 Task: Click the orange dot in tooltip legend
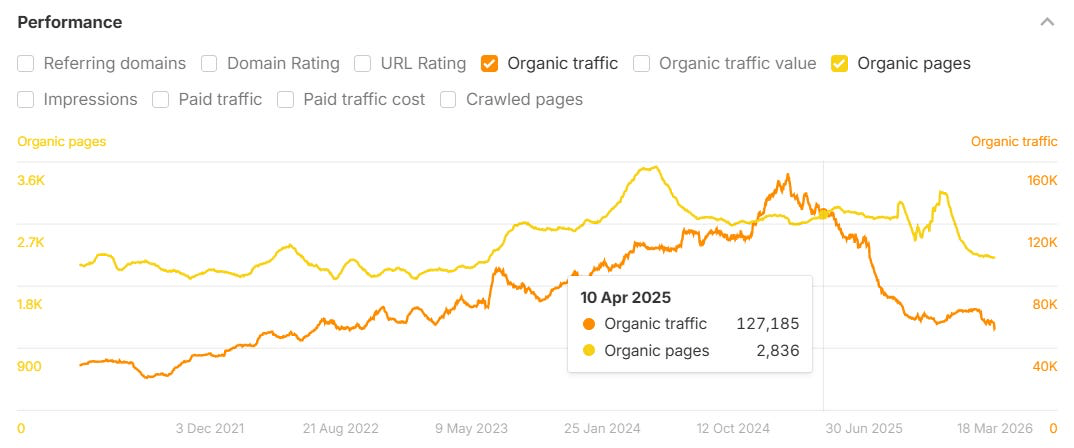click(x=588, y=324)
